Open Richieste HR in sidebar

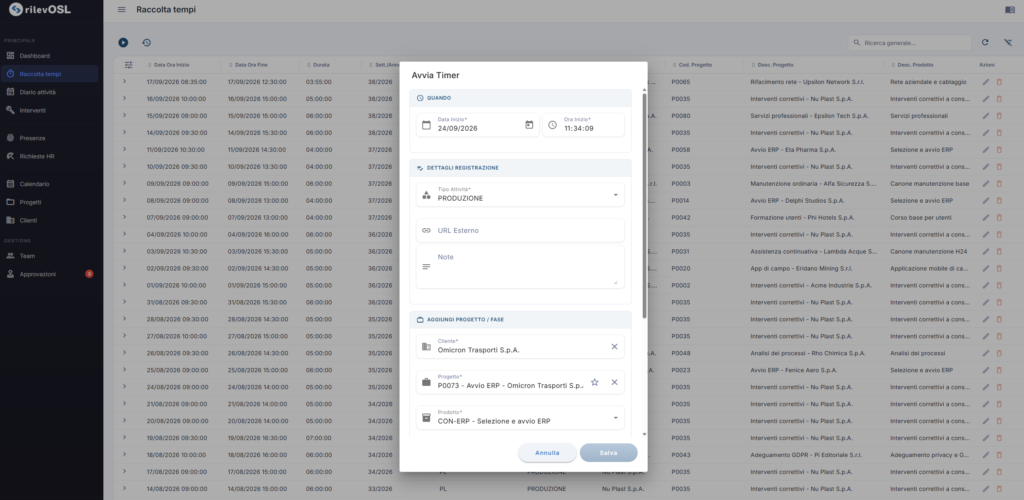pos(50,156)
